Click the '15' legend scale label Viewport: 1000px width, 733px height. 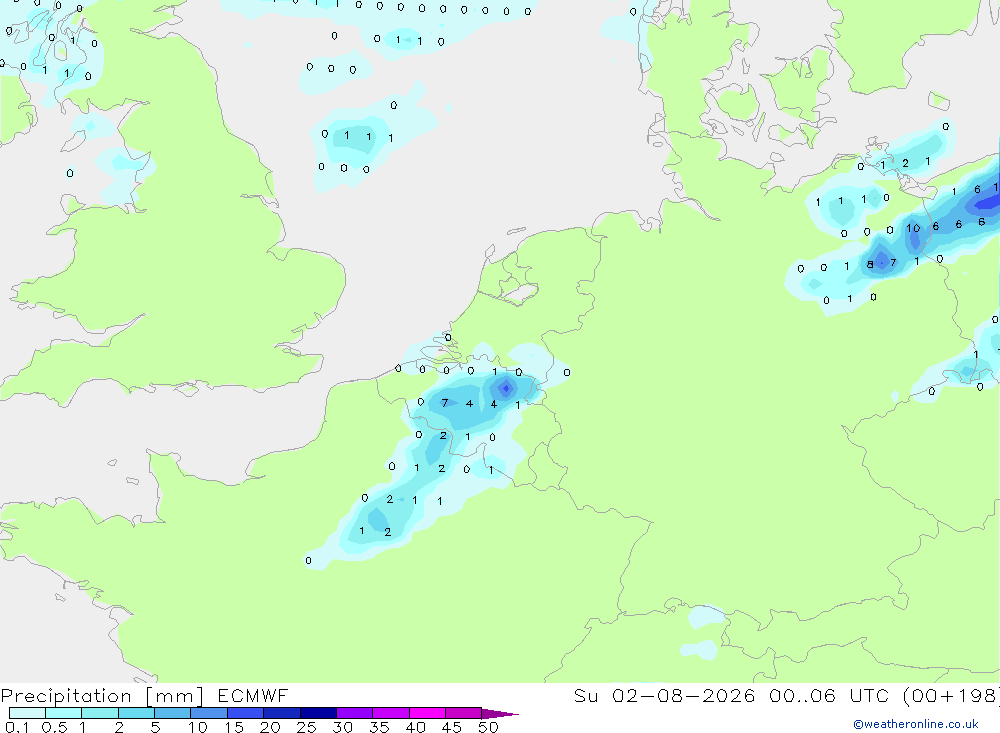tap(233, 727)
